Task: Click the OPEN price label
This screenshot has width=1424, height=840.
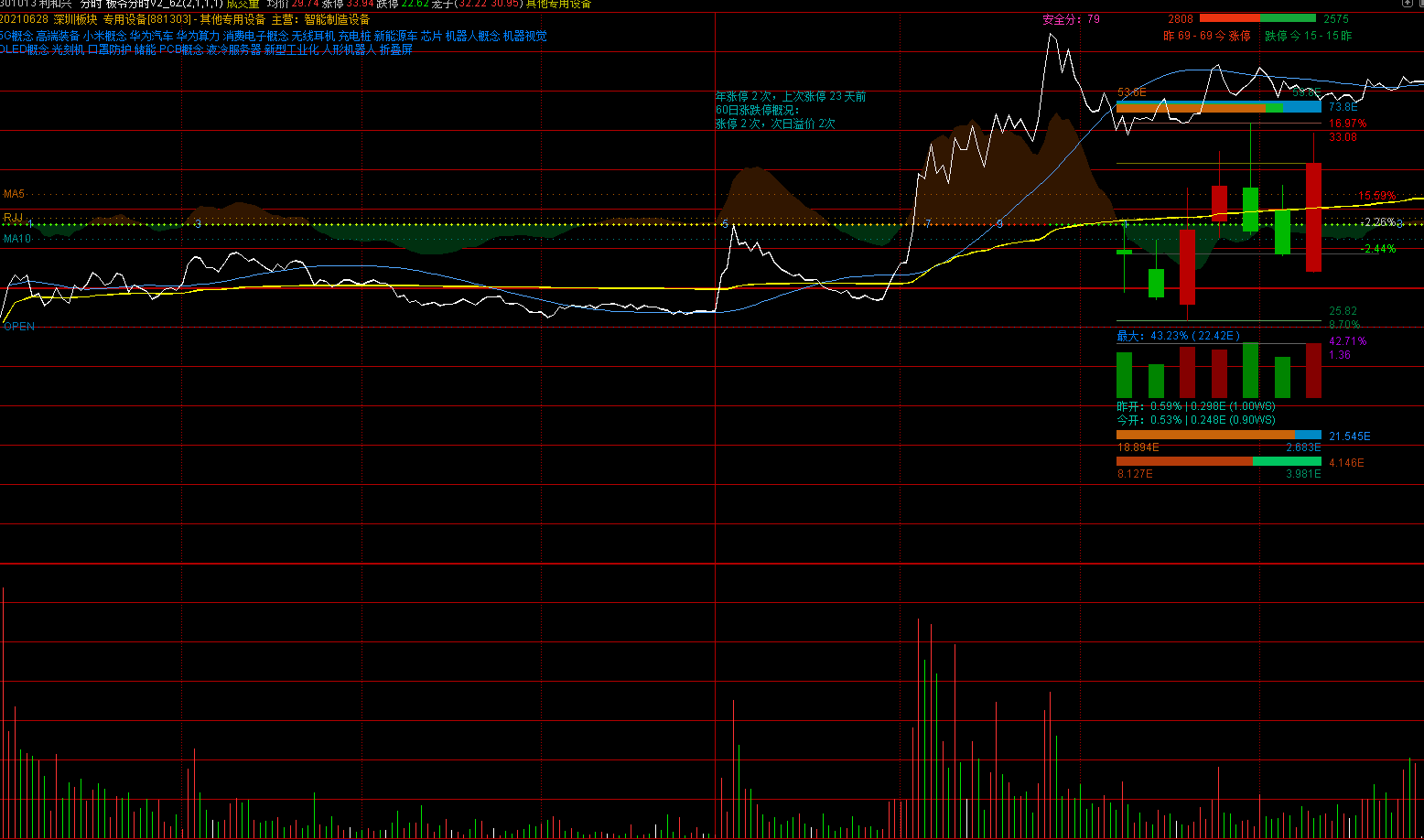Action: click(19, 327)
